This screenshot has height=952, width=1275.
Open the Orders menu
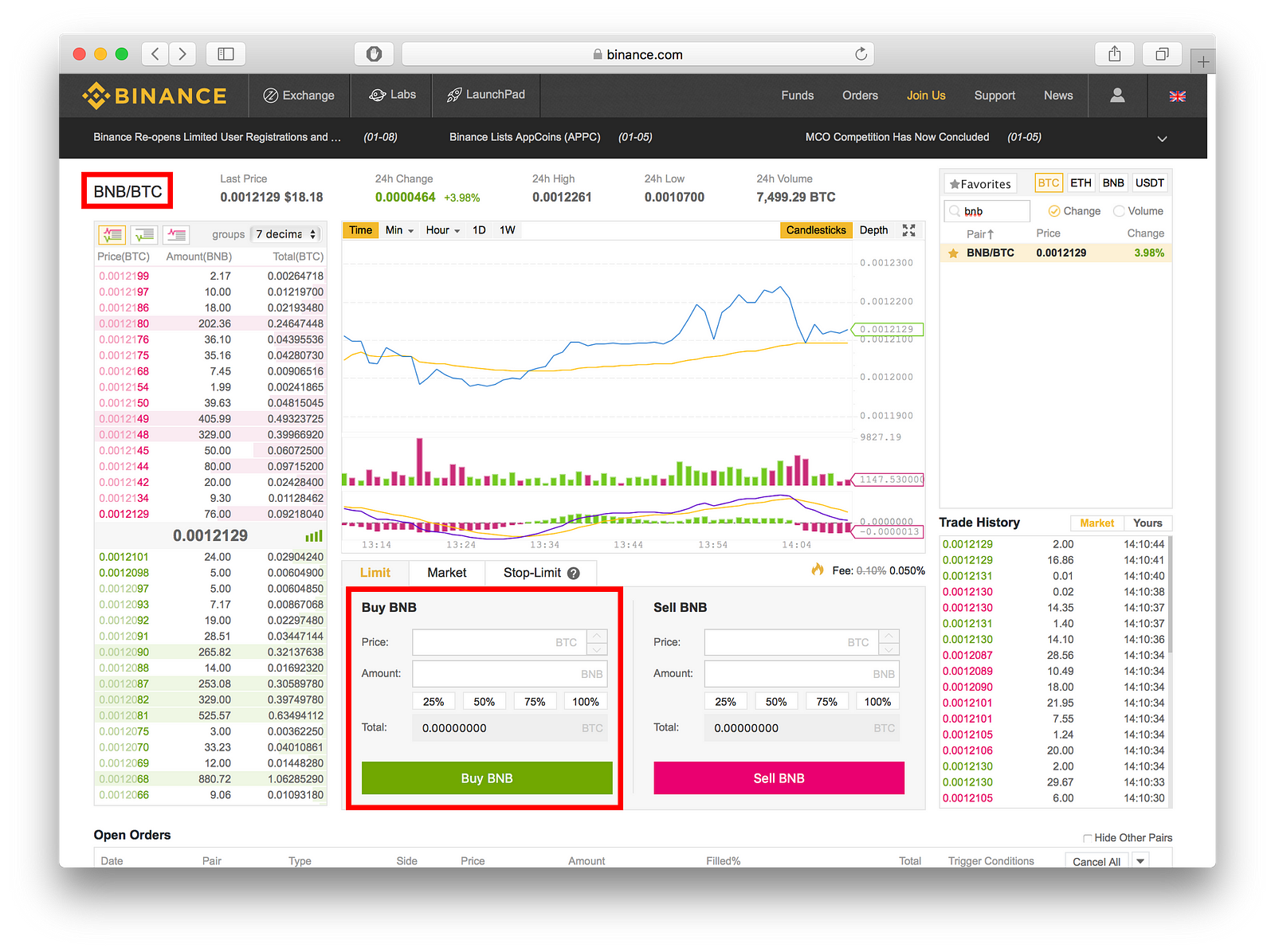pyautogui.click(x=861, y=96)
